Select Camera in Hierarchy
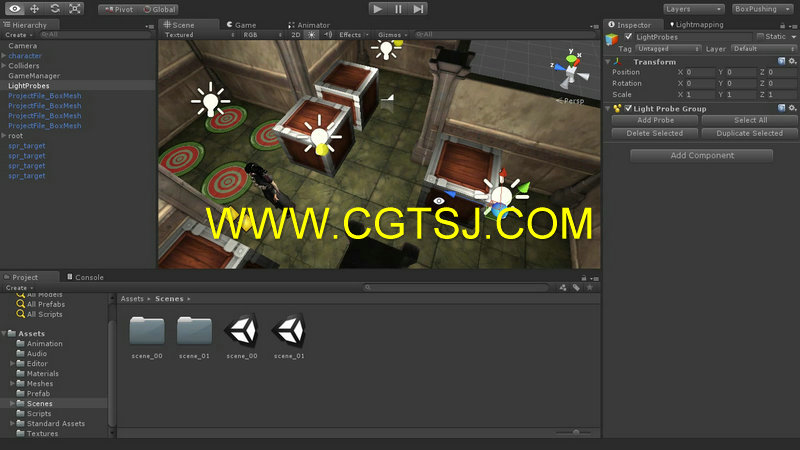The image size is (800, 450). [22, 45]
